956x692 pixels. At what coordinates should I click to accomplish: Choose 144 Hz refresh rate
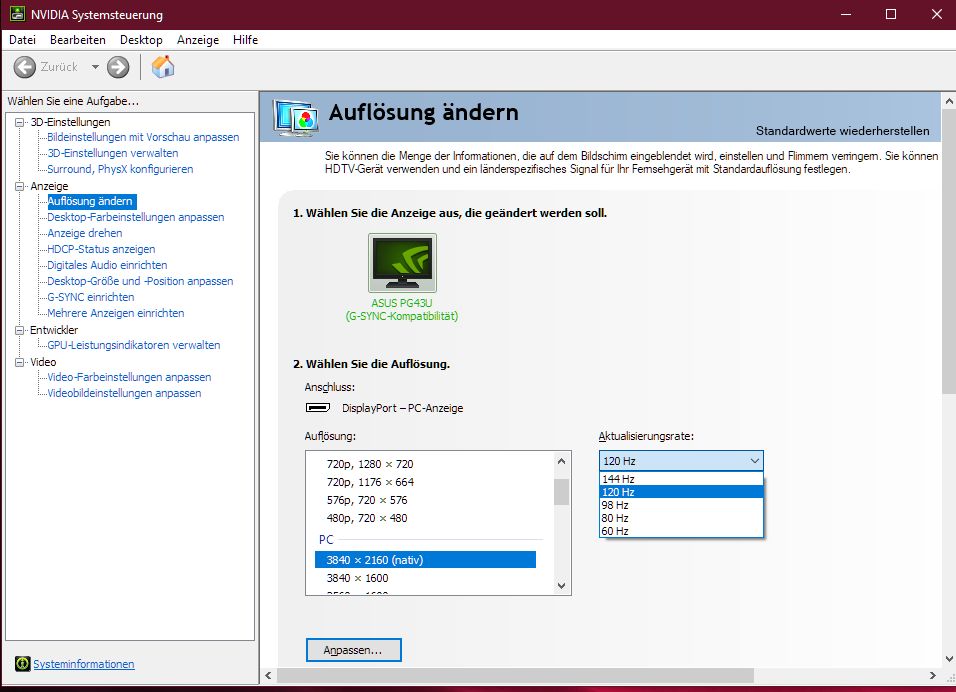[681, 479]
